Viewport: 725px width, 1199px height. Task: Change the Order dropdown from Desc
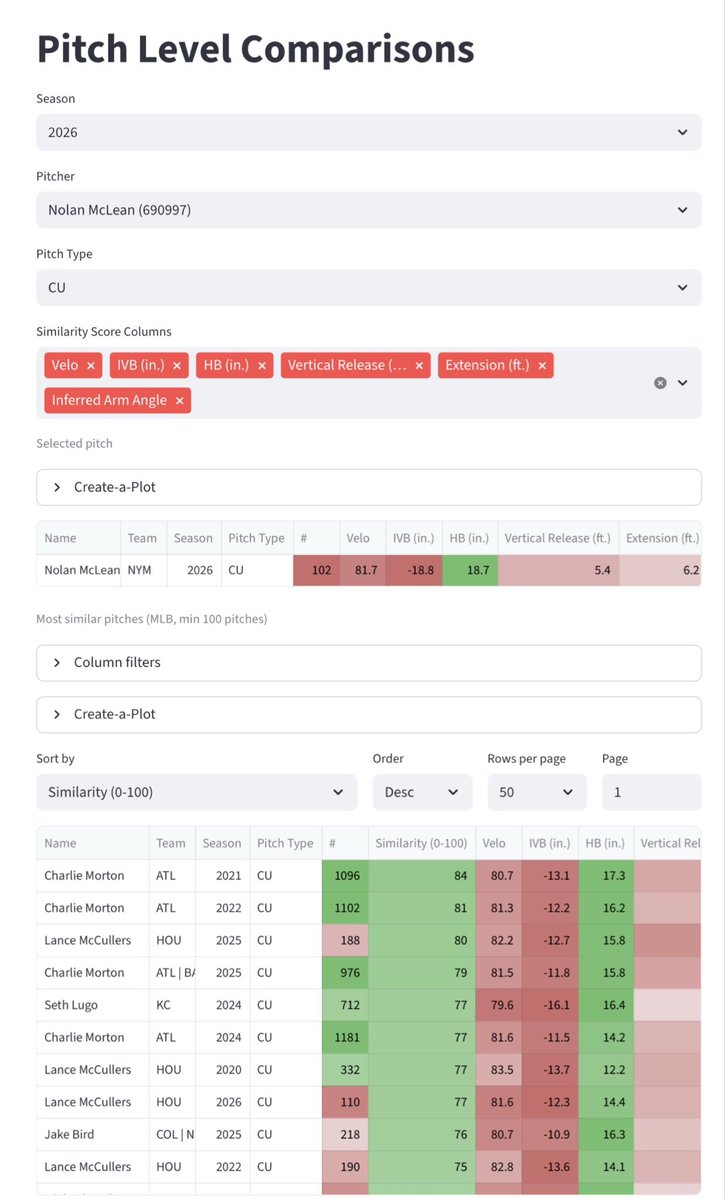tap(422, 792)
